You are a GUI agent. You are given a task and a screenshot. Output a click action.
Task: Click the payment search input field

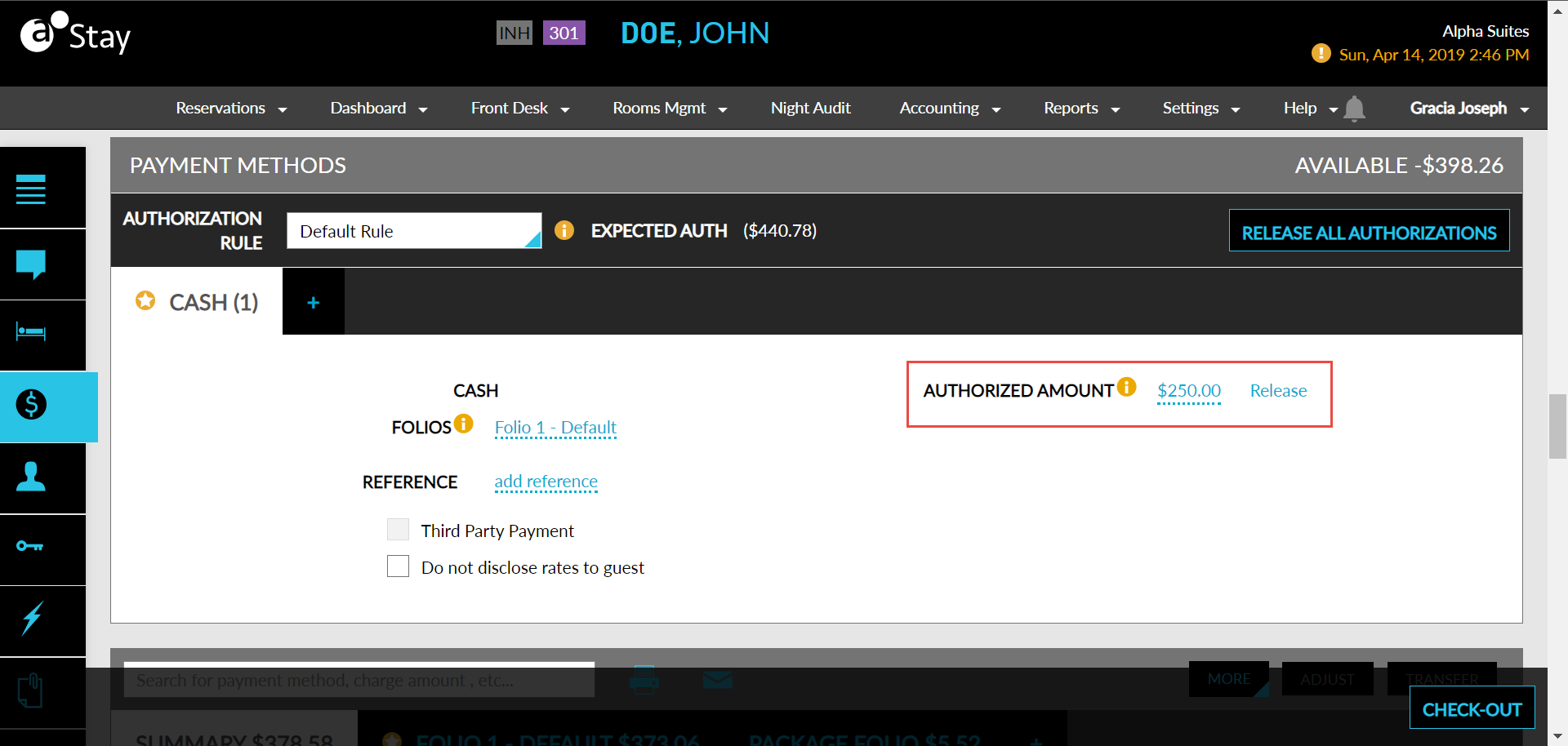pyautogui.click(x=359, y=680)
